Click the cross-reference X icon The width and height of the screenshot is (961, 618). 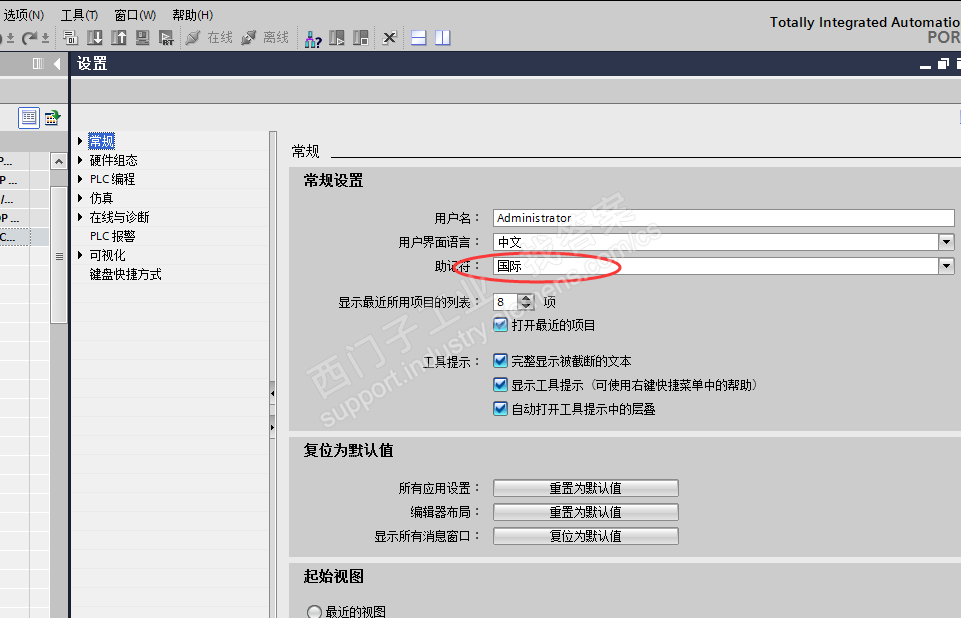click(x=390, y=38)
